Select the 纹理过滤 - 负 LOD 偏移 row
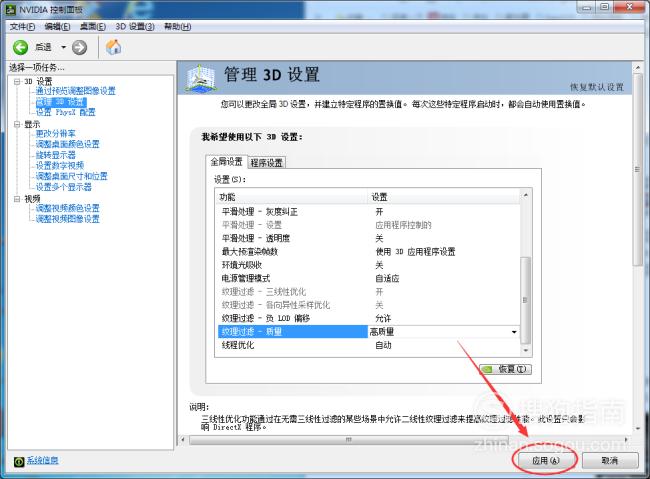The image size is (650, 479). point(368,319)
